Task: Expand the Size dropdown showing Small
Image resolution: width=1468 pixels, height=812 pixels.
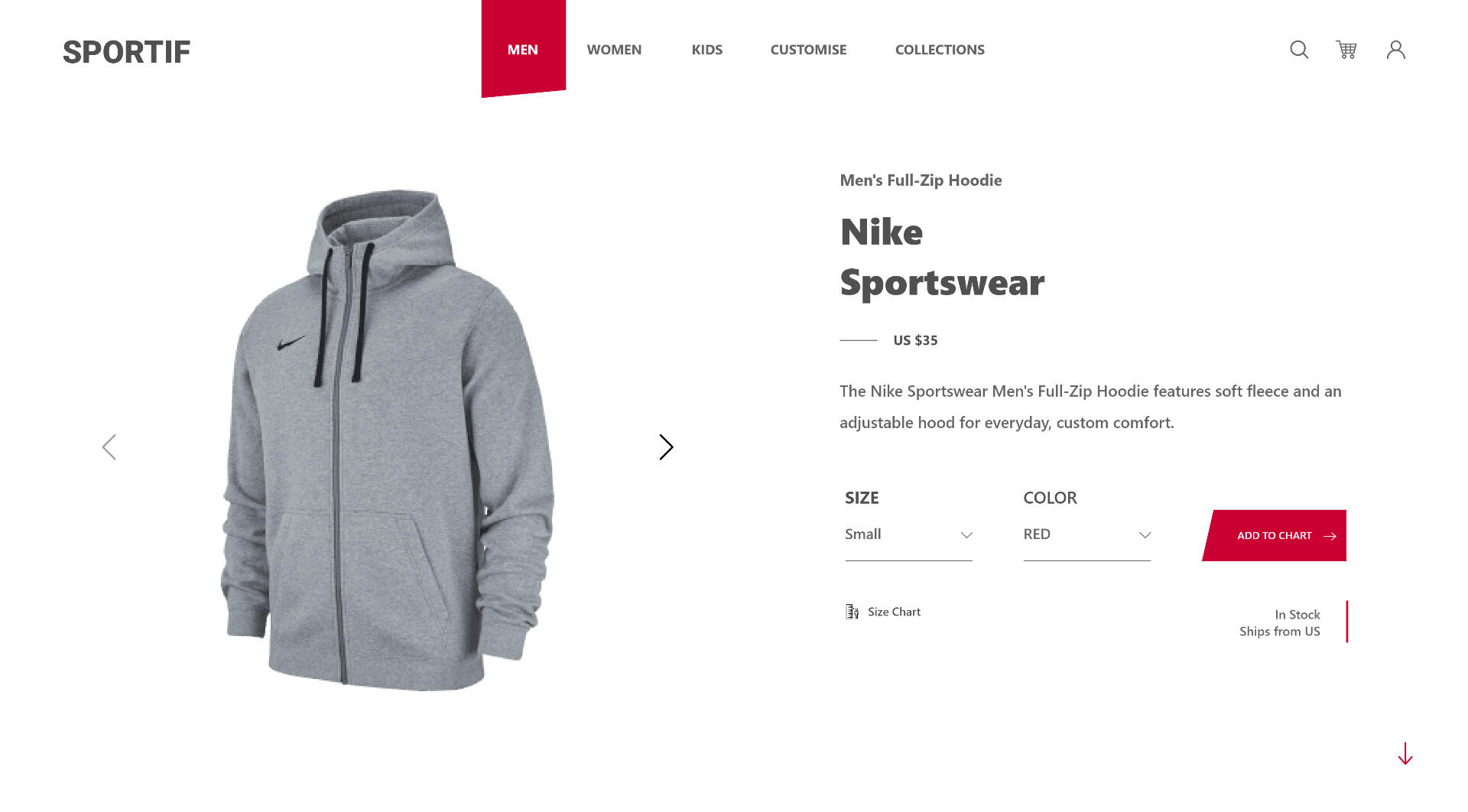Action: [908, 535]
